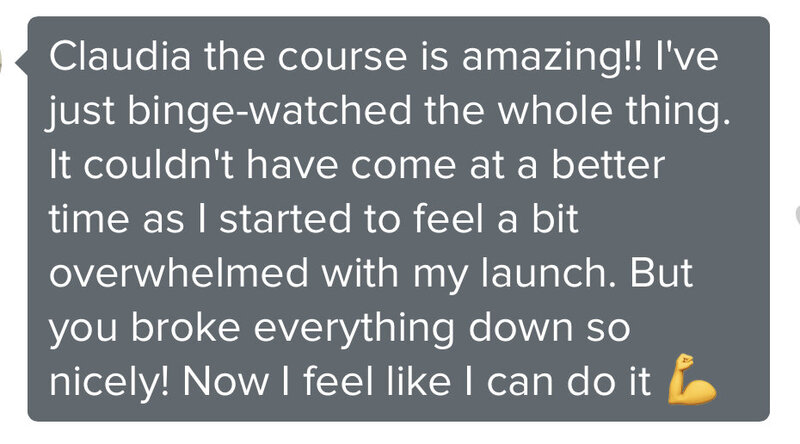The height and width of the screenshot is (444, 800).
Task: Click the word "overwhelmed" in the message
Action: (x=179, y=273)
